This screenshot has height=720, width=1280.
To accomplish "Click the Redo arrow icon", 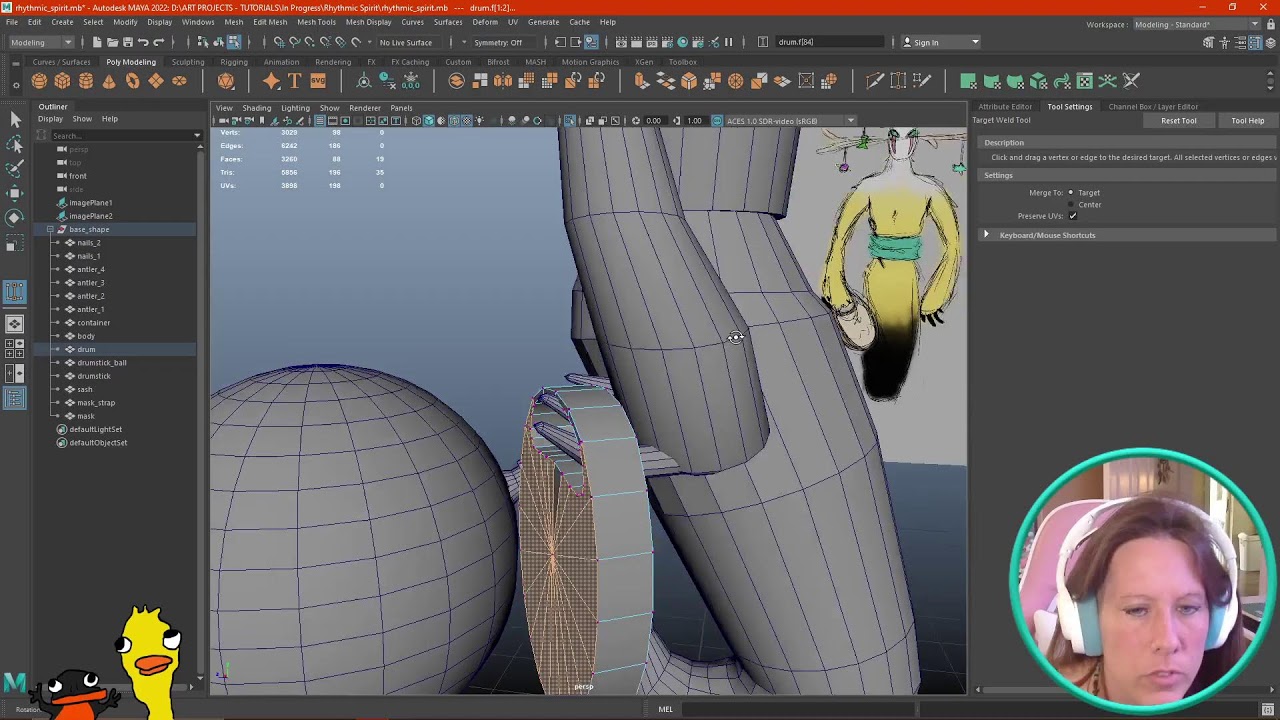I will (158, 42).
